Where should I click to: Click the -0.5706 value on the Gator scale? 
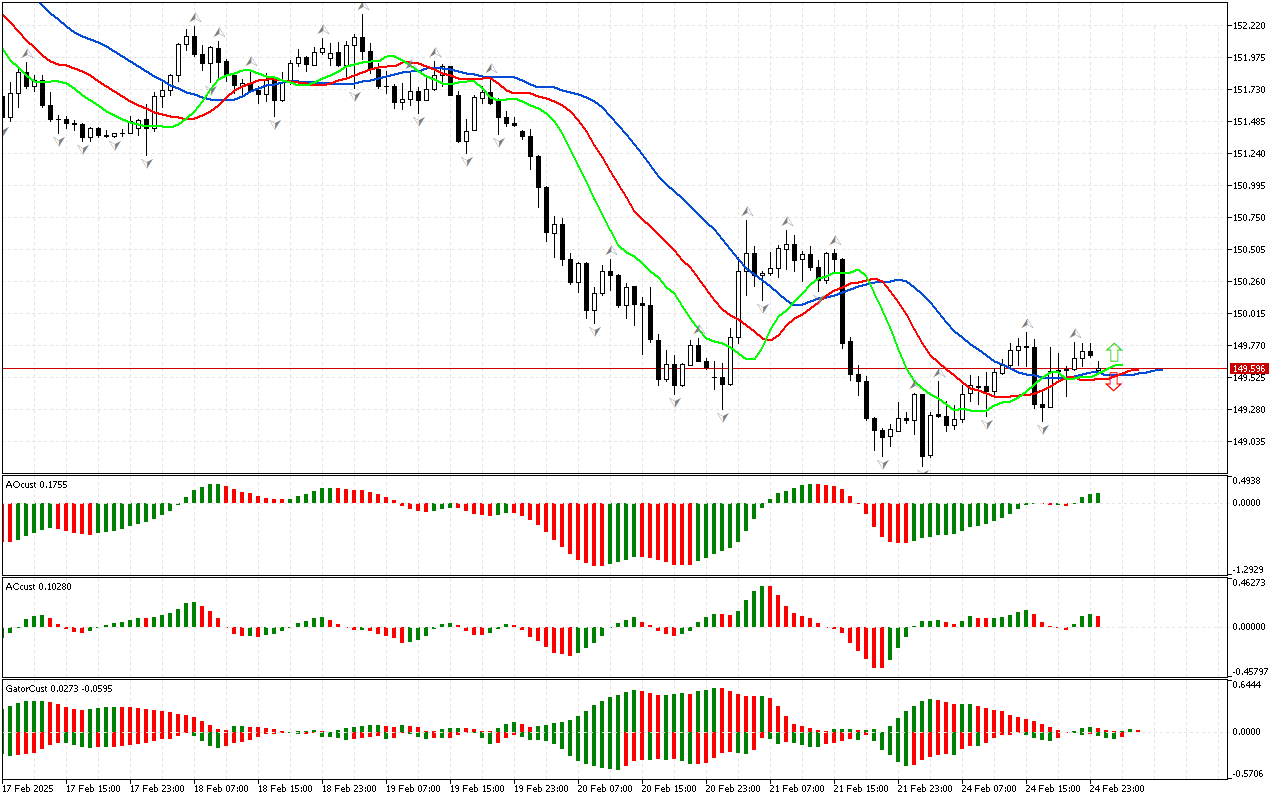pyautogui.click(x=1246, y=773)
